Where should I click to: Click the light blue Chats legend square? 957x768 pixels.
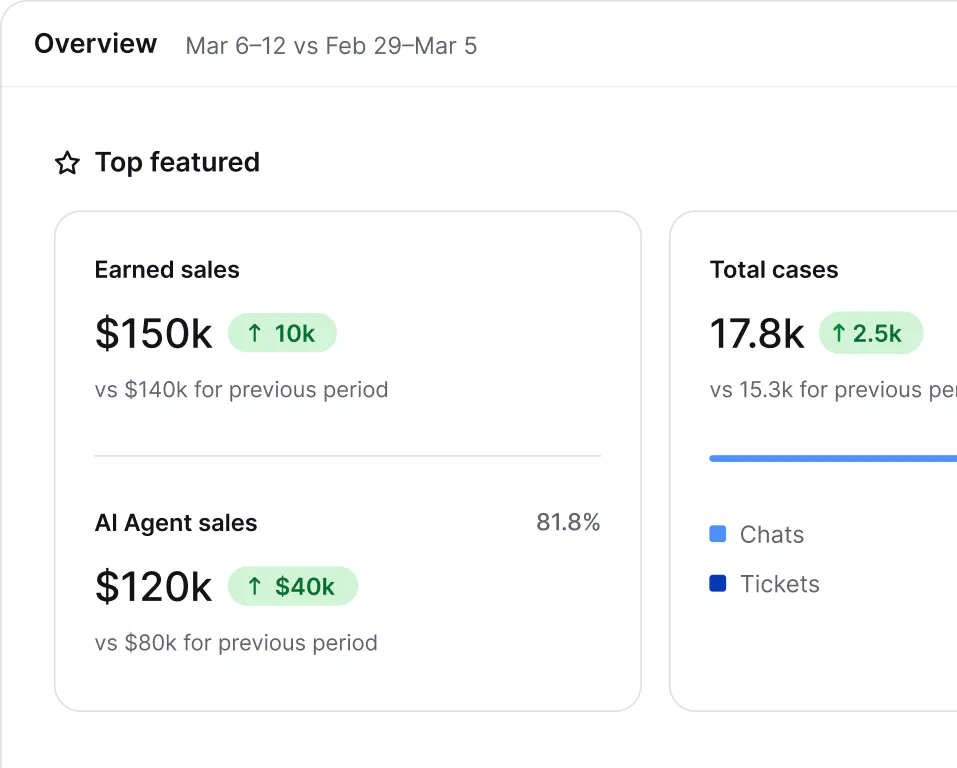tap(718, 534)
